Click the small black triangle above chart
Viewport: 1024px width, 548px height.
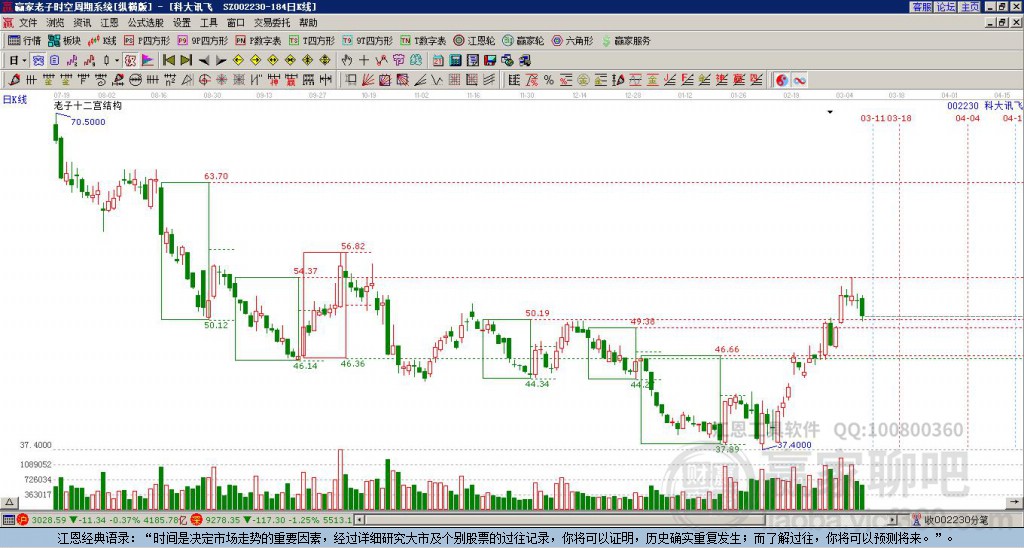pos(830,112)
